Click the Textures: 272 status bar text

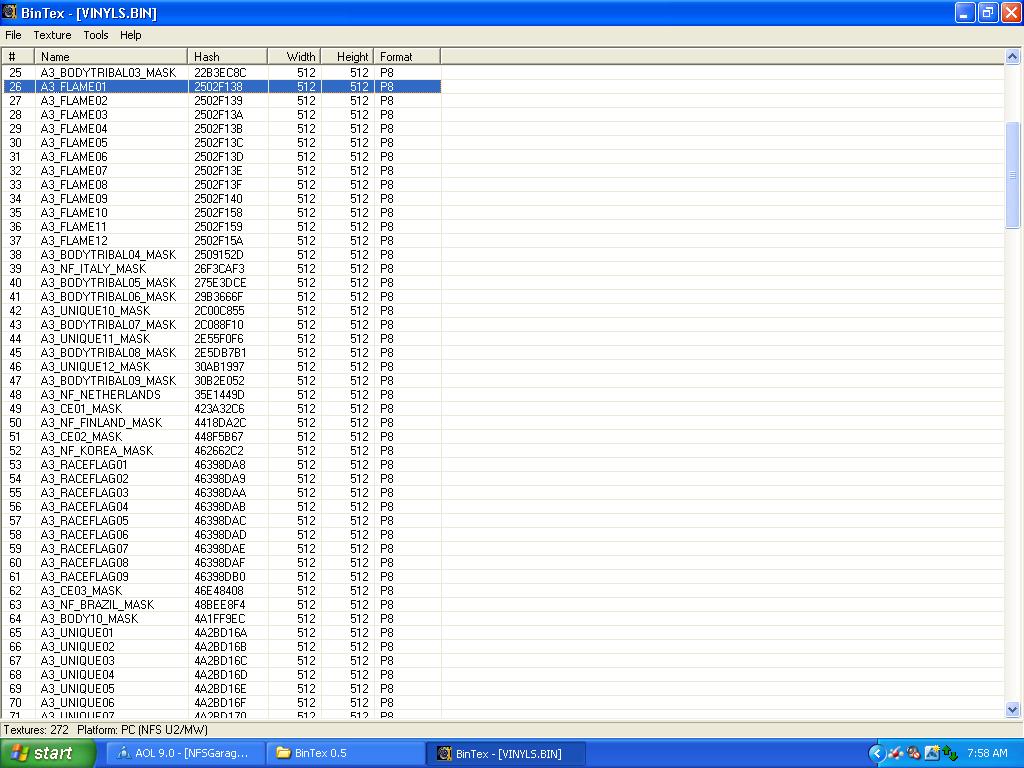click(x=36, y=729)
